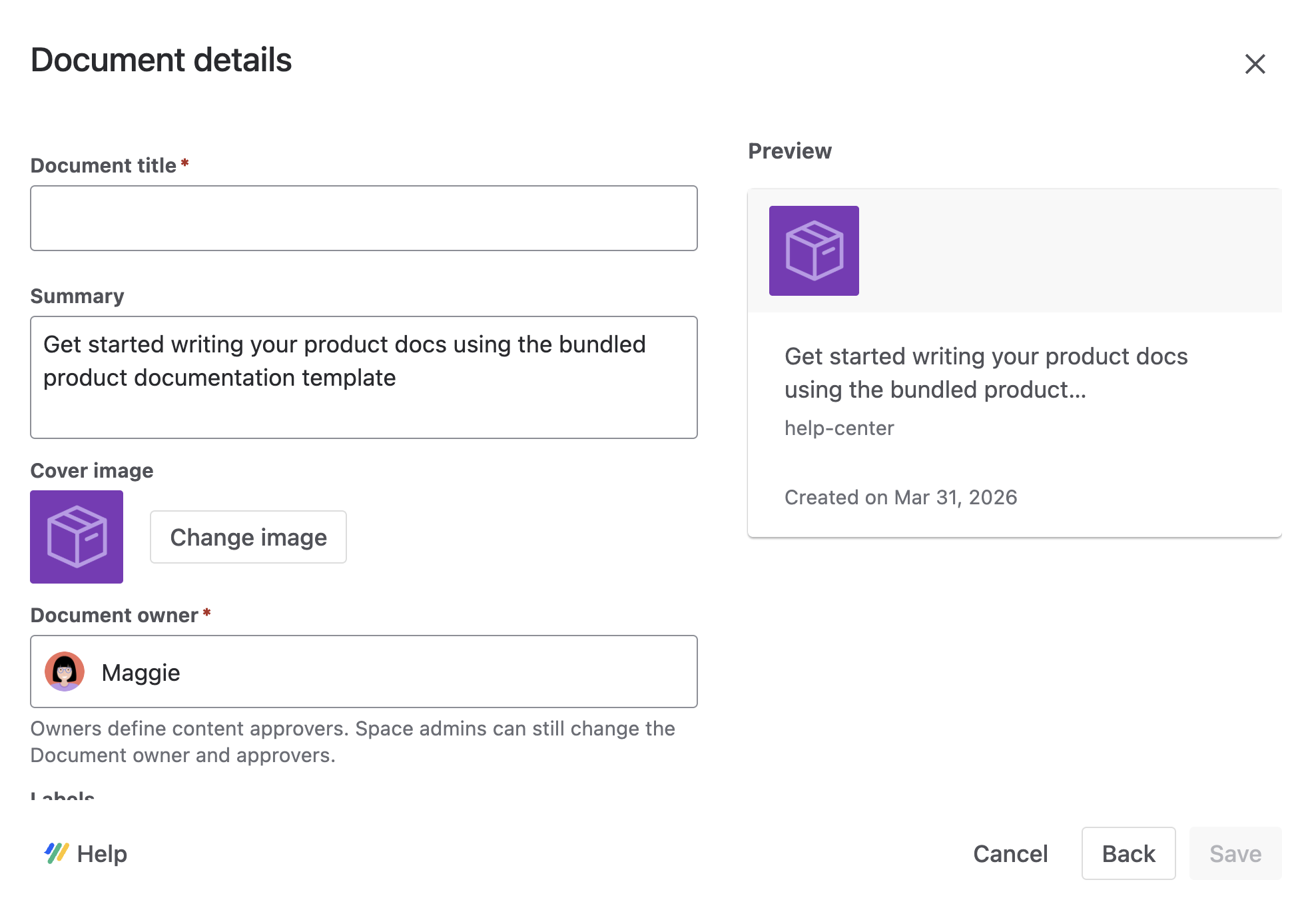Click Maggie's profile avatar

(x=64, y=672)
